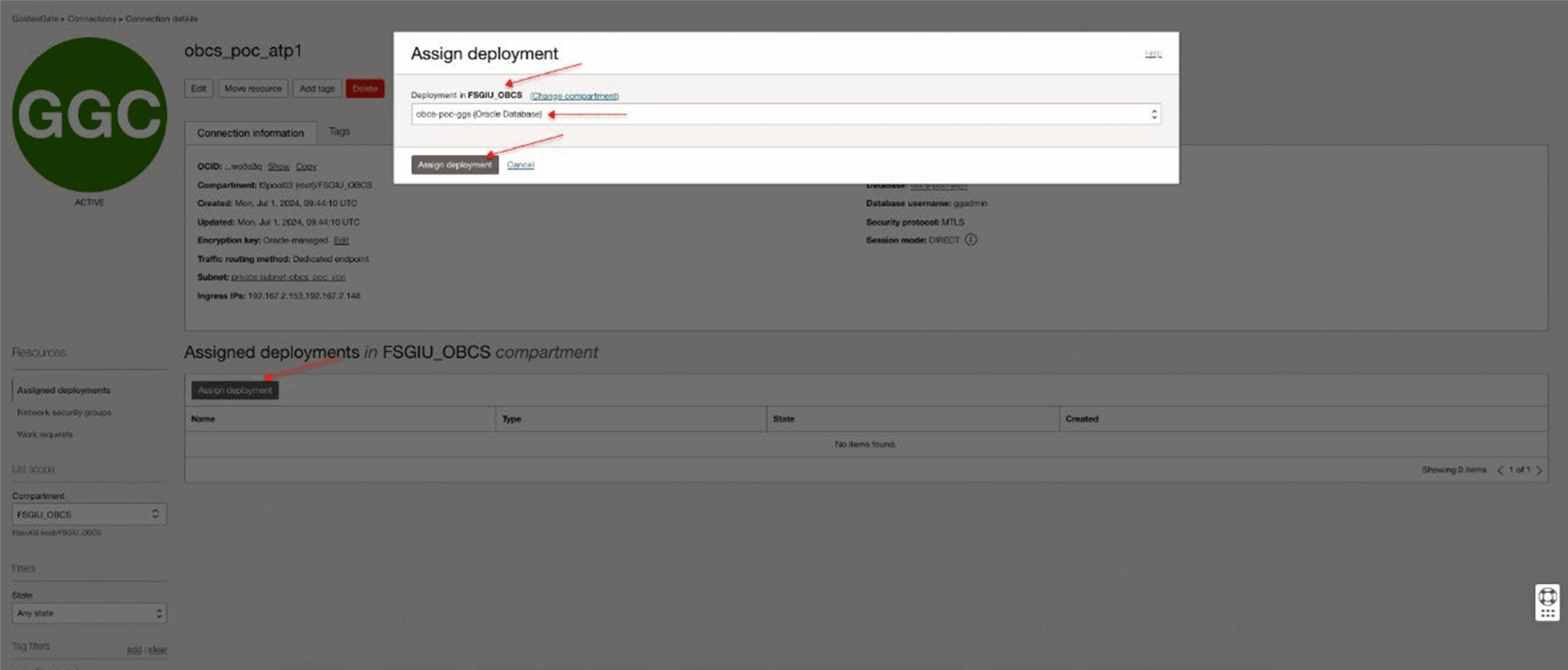
Task: Click the Assign deployment button above the table
Action: coord(235,390)
